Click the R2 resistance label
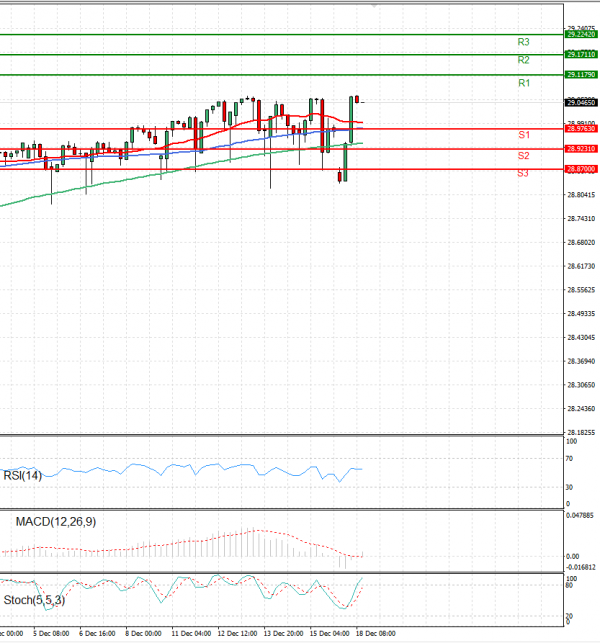The height and width of the screenshot is (643, 600). 523,60
